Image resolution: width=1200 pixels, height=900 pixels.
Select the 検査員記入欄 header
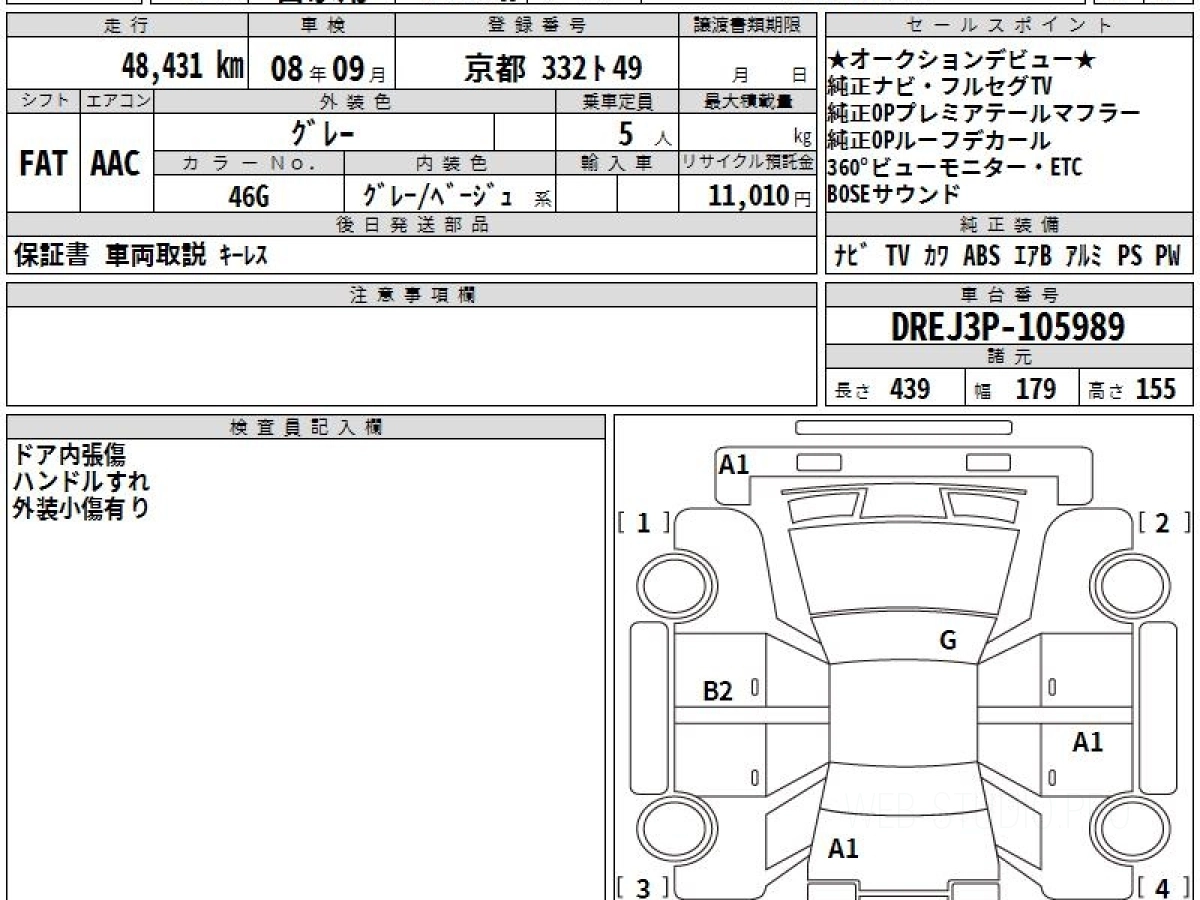(305, 427)
